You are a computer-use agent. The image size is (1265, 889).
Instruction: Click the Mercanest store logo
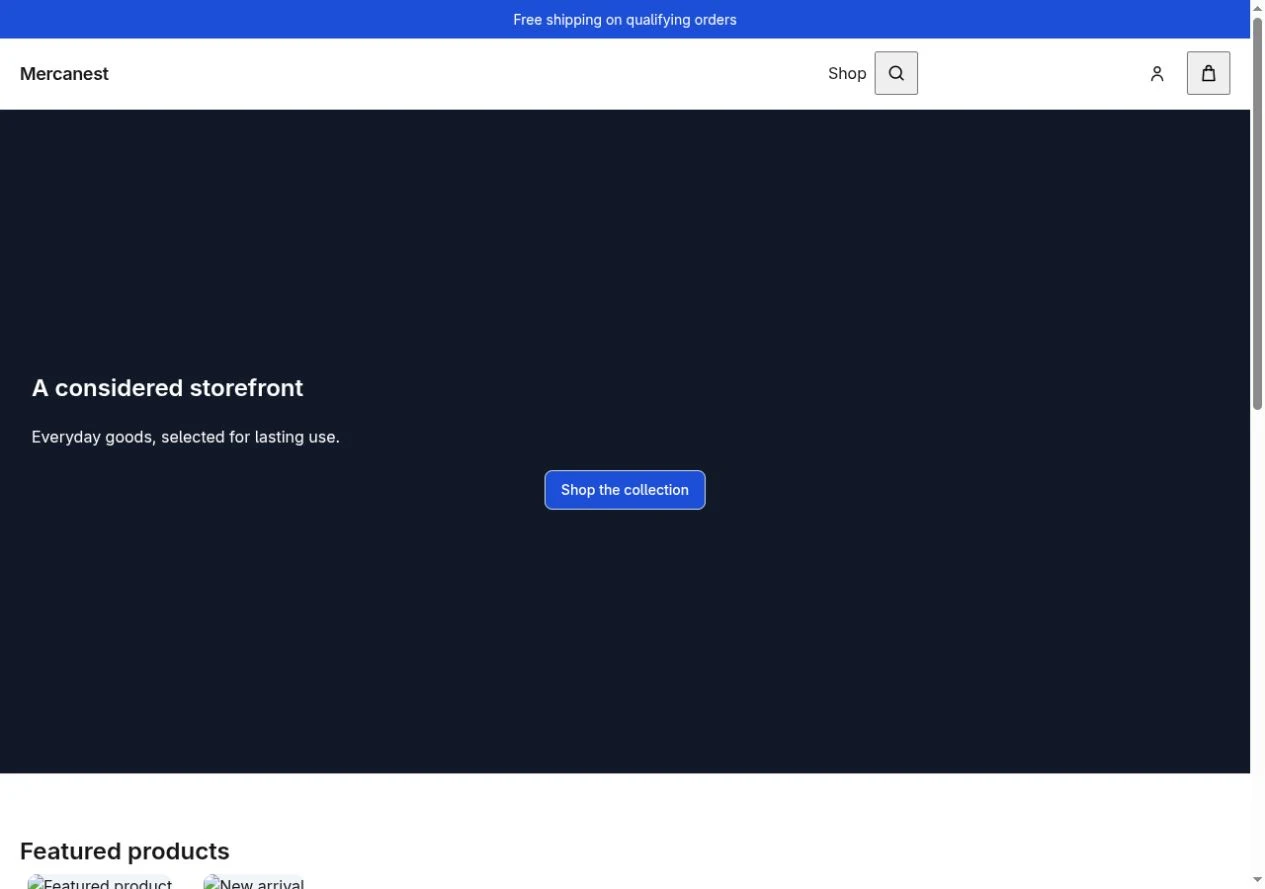point(64,74)
